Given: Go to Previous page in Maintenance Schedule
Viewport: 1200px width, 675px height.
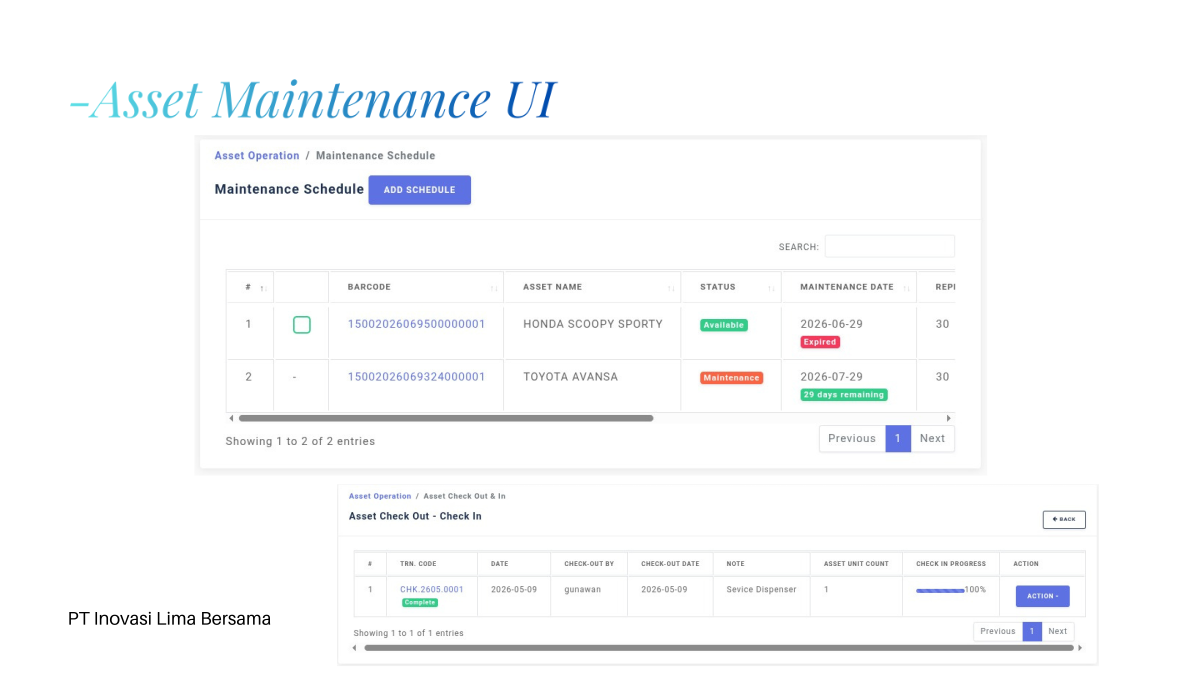Looking at the screenshot, I should (x=852, y=439).
